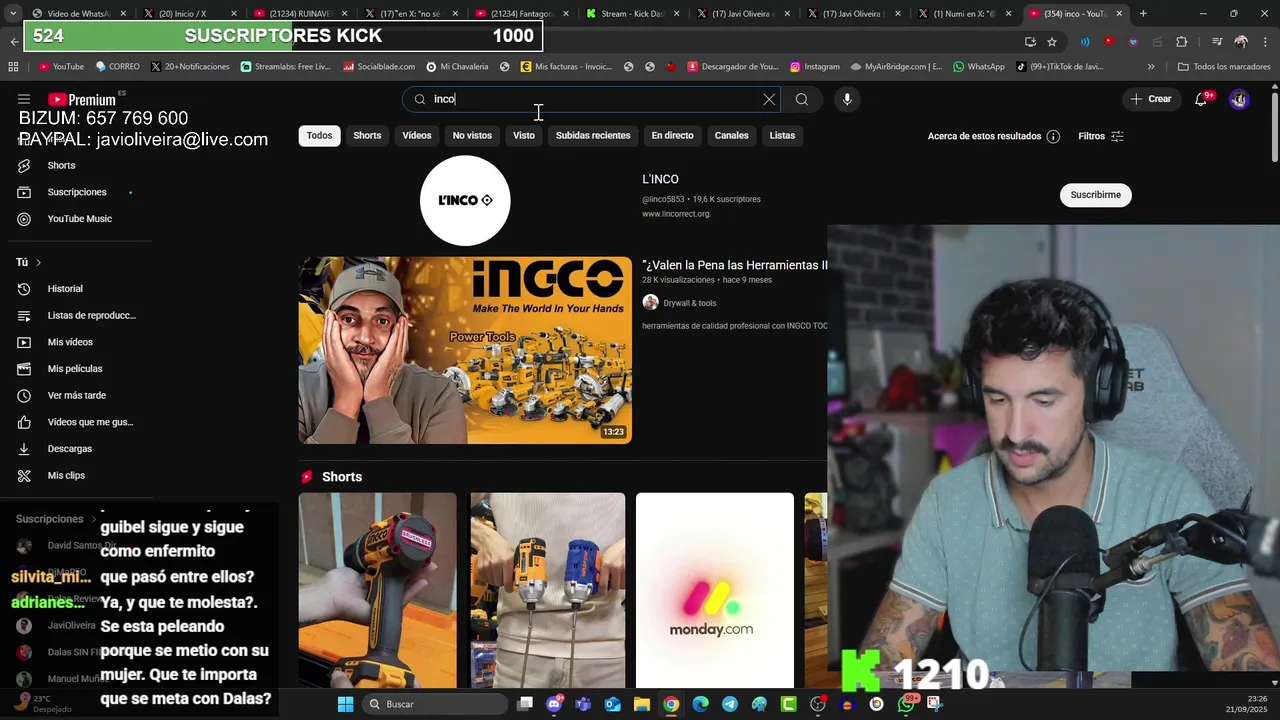Select the Subidas recientes filter chip

pyautogui.click(x=593, y=136)
